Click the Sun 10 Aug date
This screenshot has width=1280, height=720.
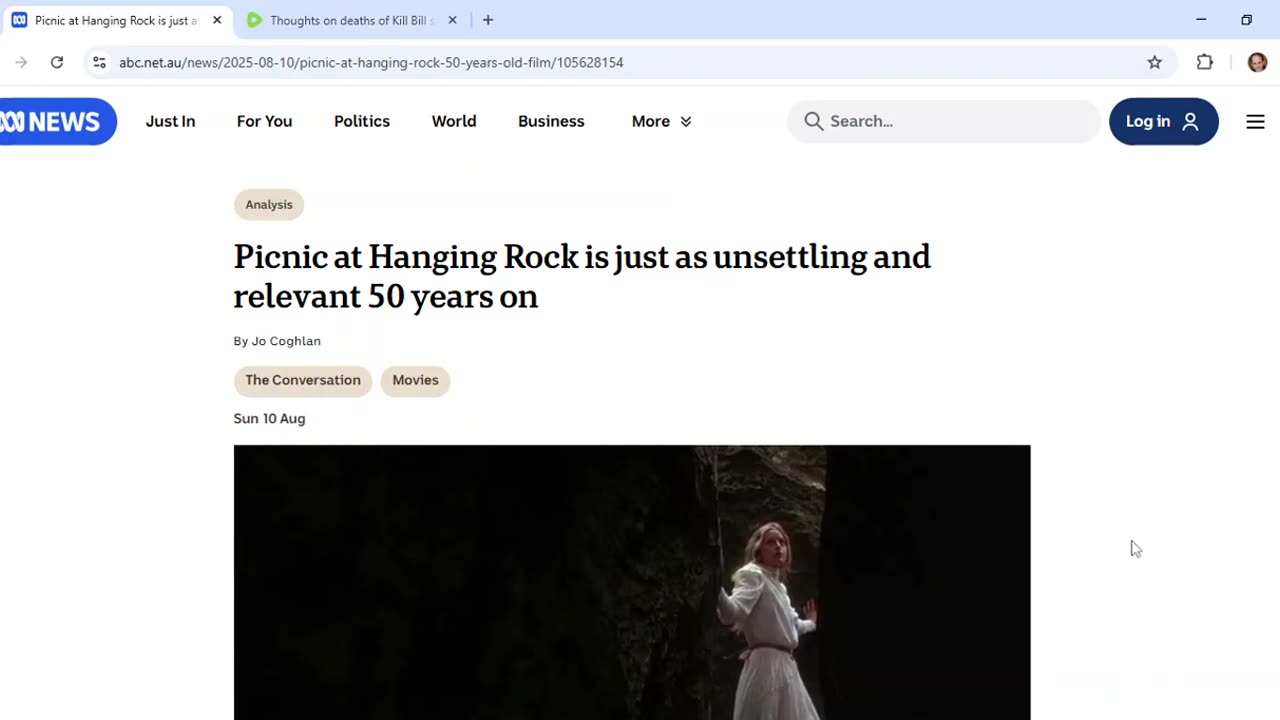(x=269, y=418)
